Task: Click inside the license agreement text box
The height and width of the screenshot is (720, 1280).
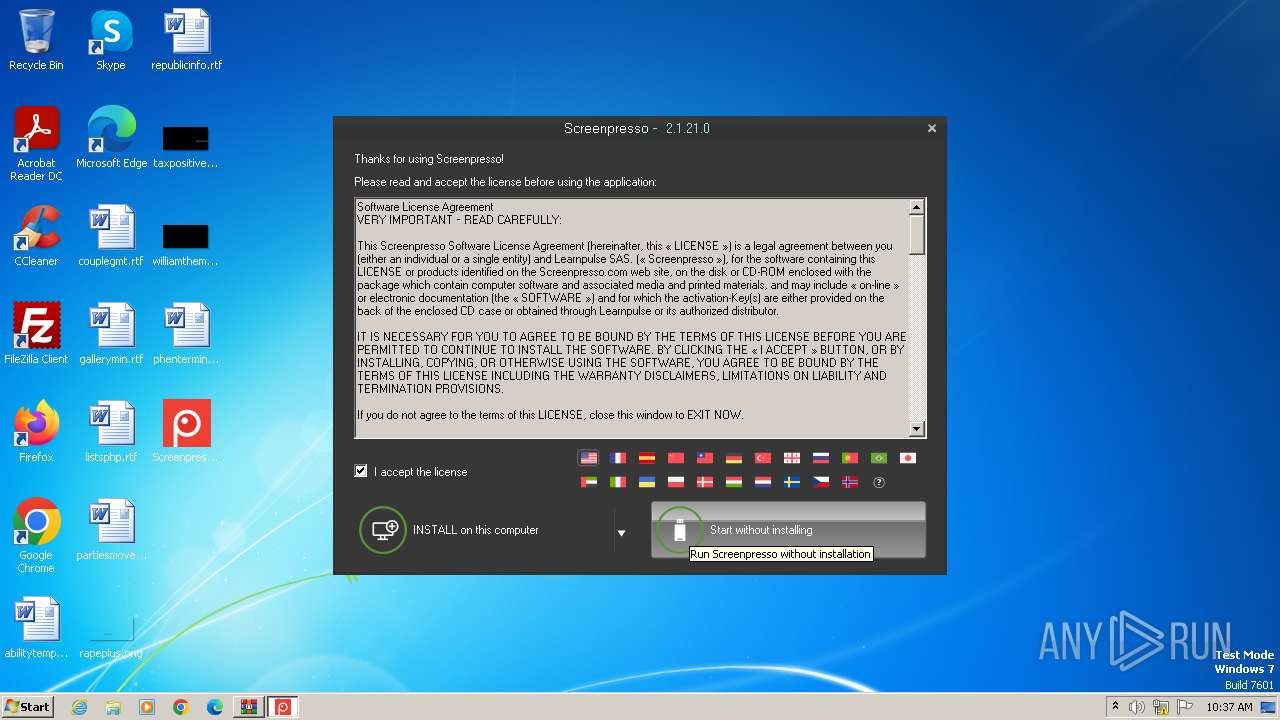Action: (632, 318)
